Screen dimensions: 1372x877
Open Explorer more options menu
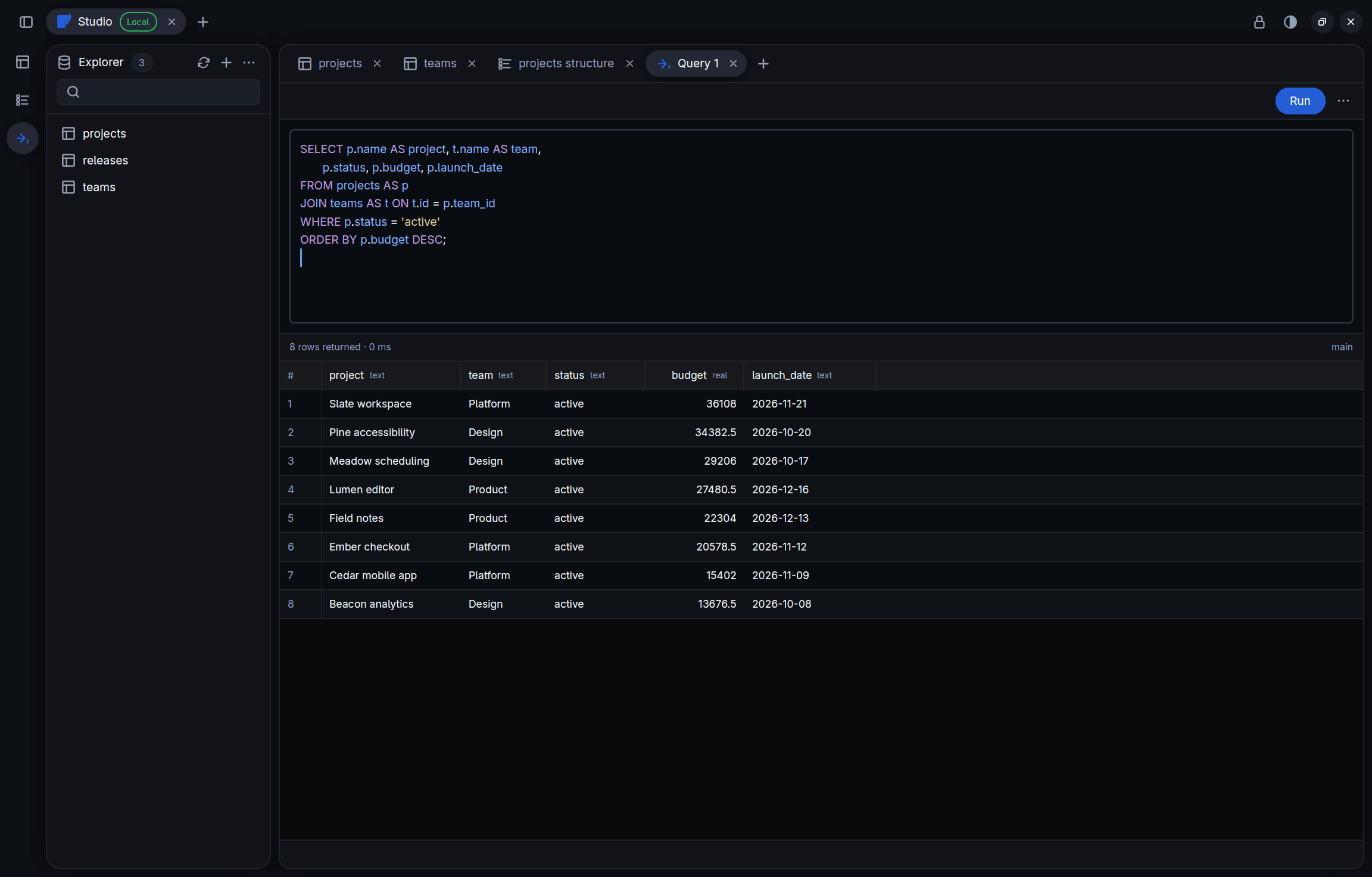coord(249,63)
